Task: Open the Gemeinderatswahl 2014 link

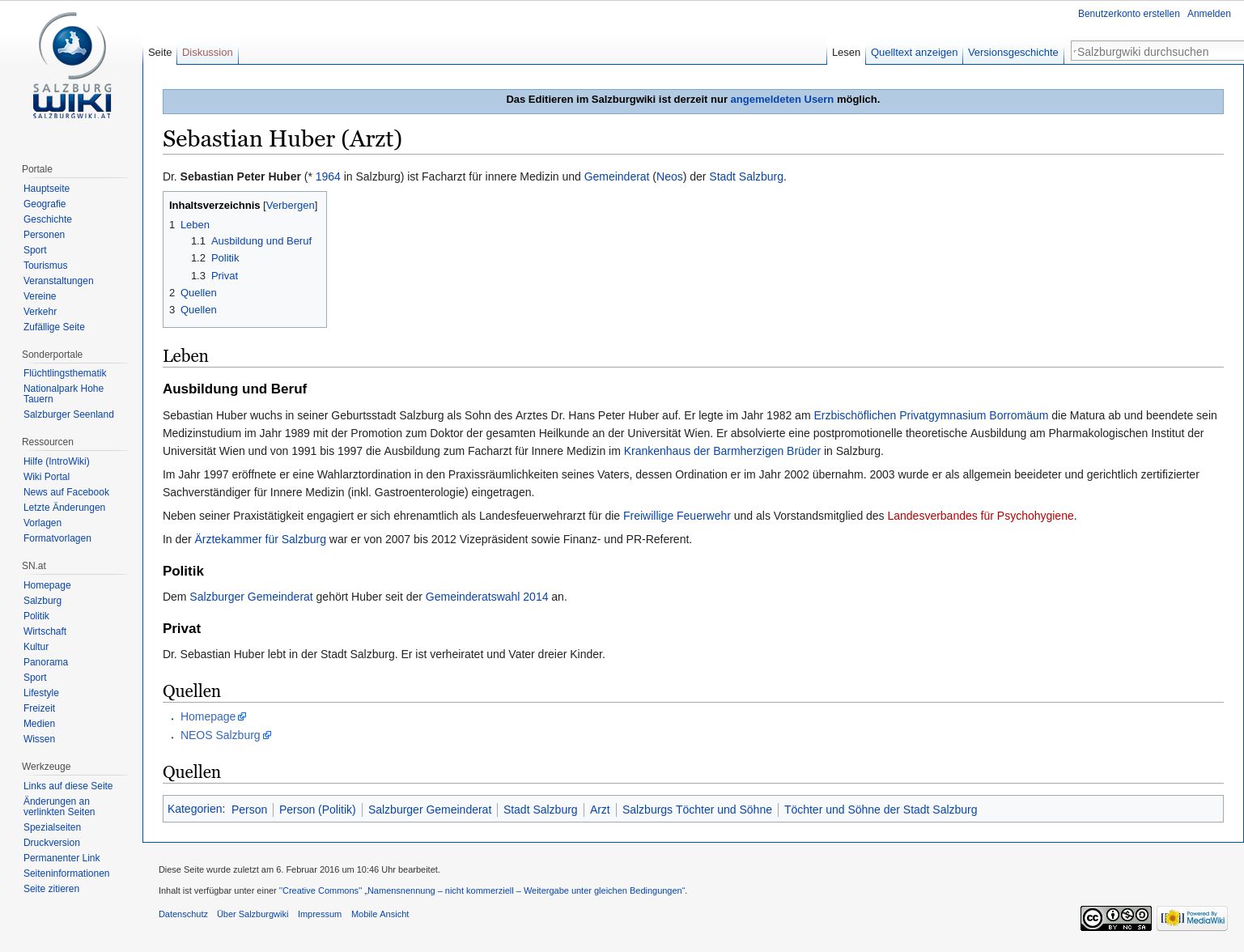Action: click(x=486, y=597)
